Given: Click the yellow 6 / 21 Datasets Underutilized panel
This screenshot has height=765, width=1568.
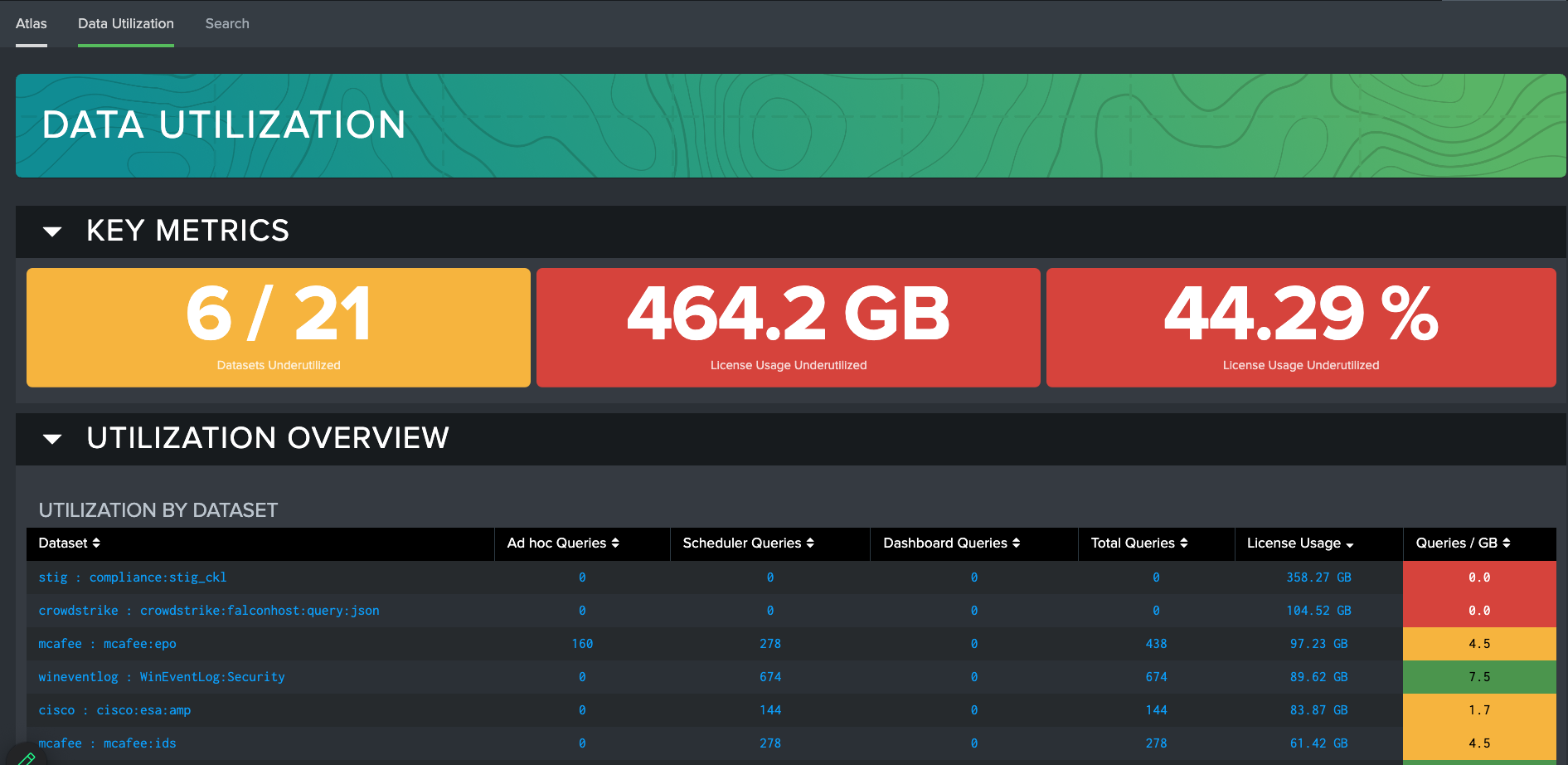Looking at the screenshot, I should click(278, 327).
